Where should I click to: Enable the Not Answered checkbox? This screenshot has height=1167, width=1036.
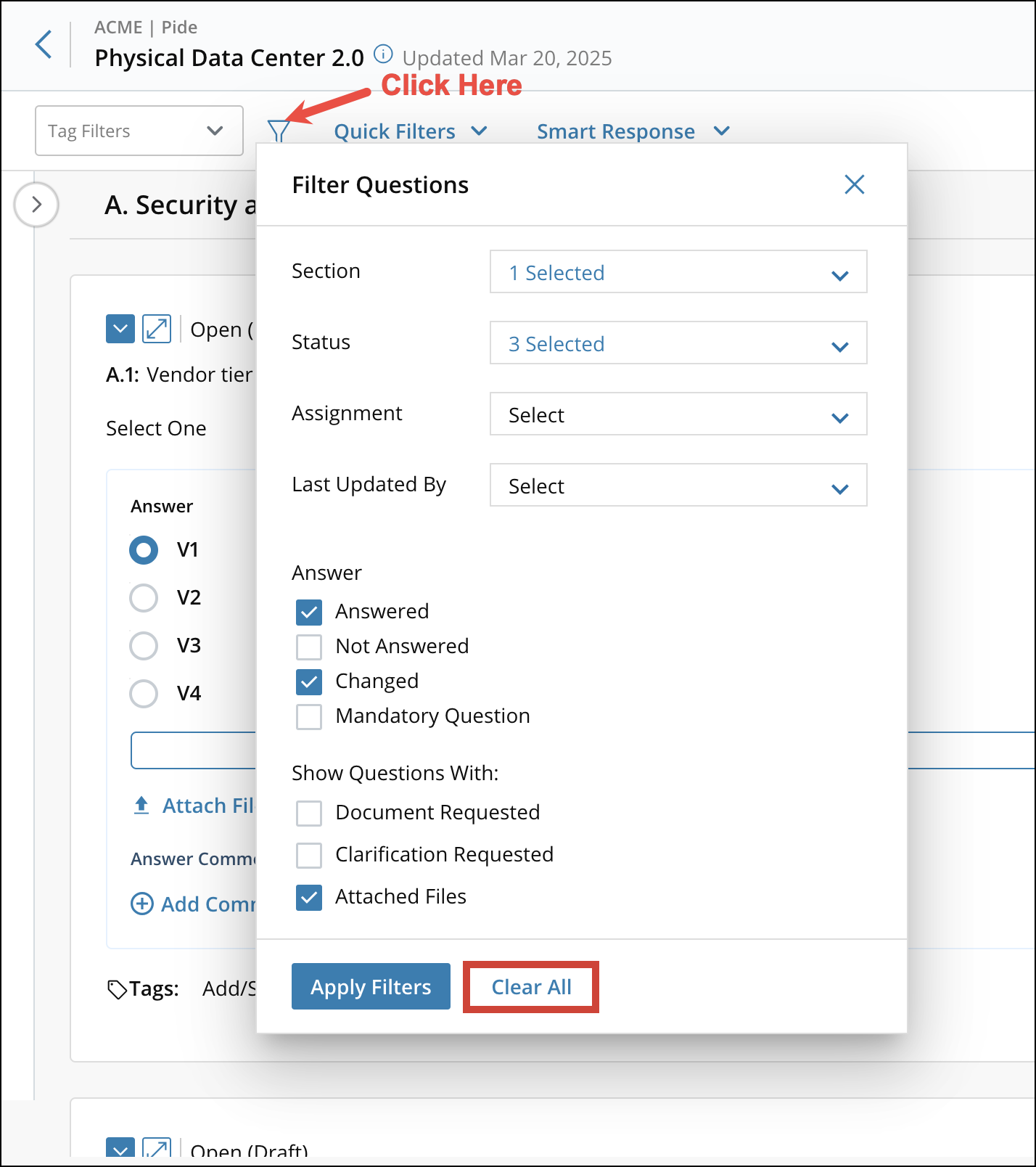pyautogui.click(x=309, y=647)
